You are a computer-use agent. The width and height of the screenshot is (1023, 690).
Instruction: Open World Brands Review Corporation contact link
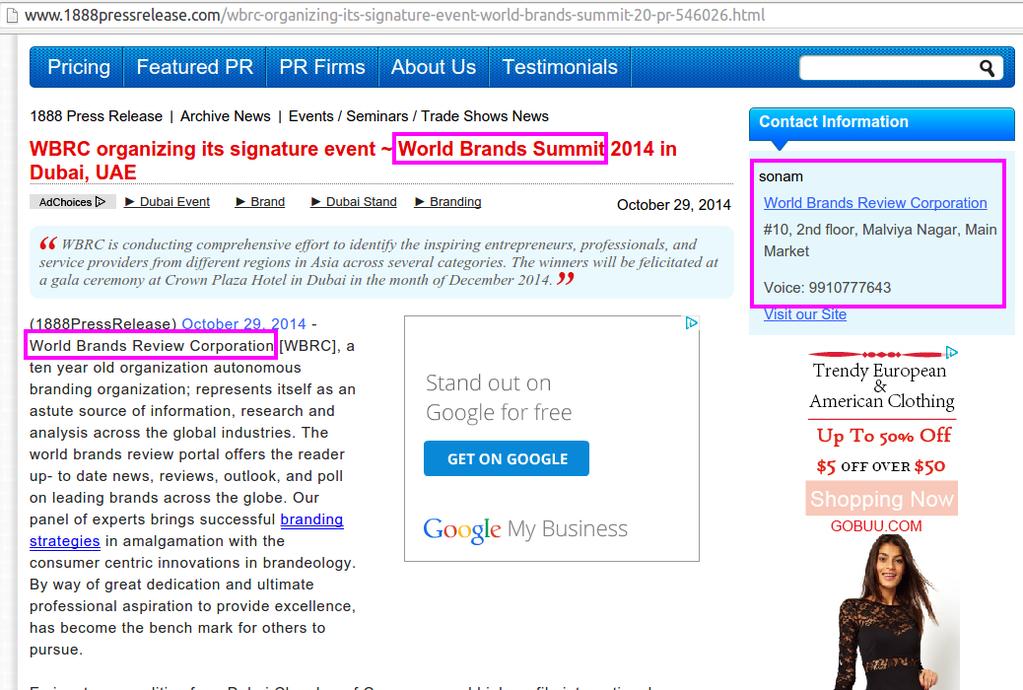click(875, 203)
